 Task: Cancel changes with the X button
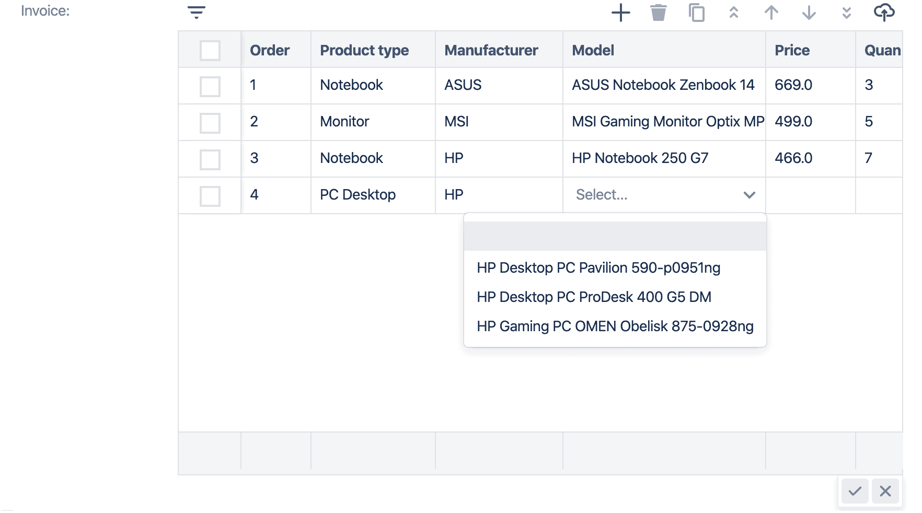885,491
